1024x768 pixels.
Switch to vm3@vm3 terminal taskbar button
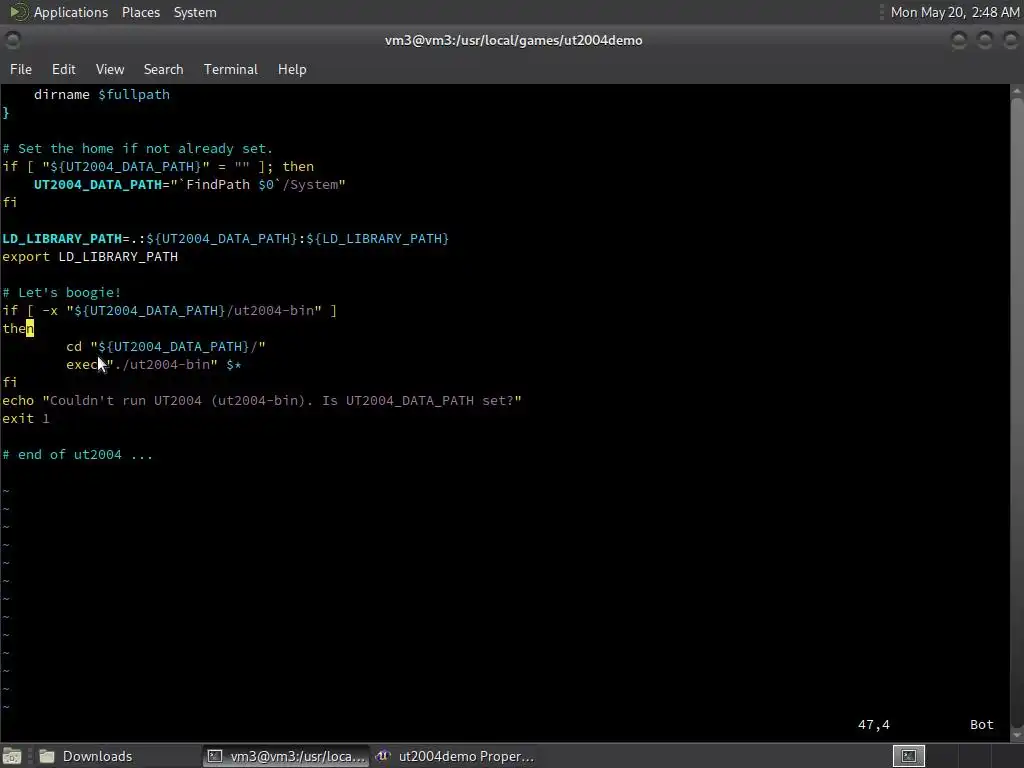[286, 756]
